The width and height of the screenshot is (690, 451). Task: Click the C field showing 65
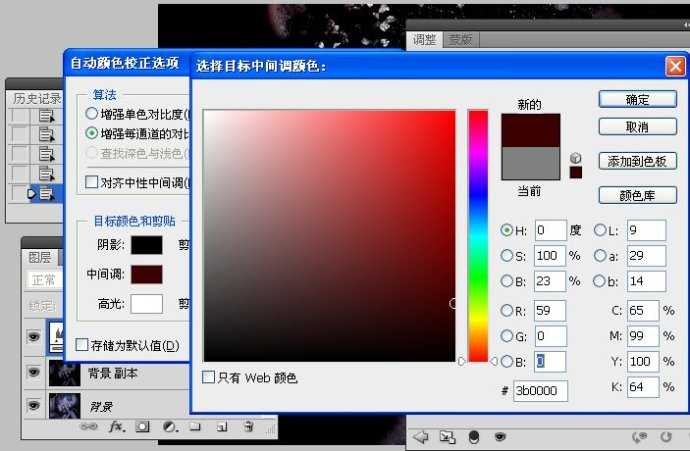643,311
